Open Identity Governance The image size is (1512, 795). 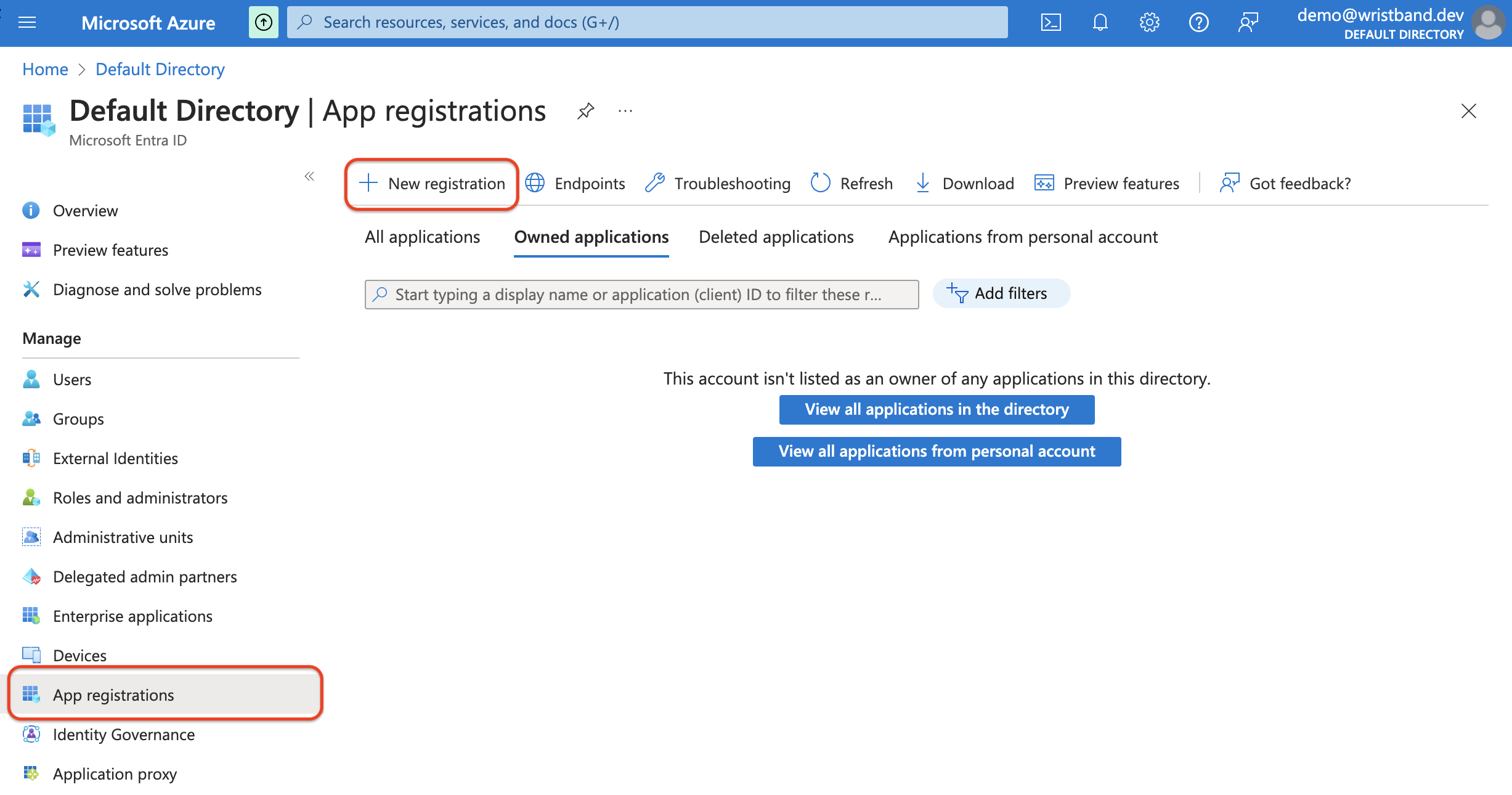coord(108,735)
